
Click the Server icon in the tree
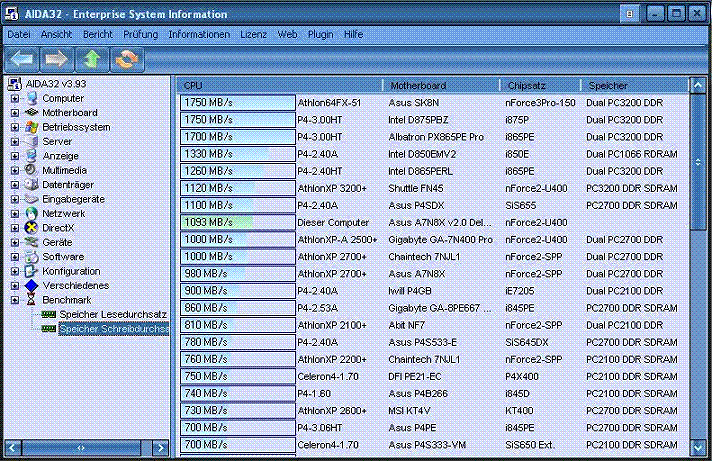pyautogui.click(x=31, y=141)
